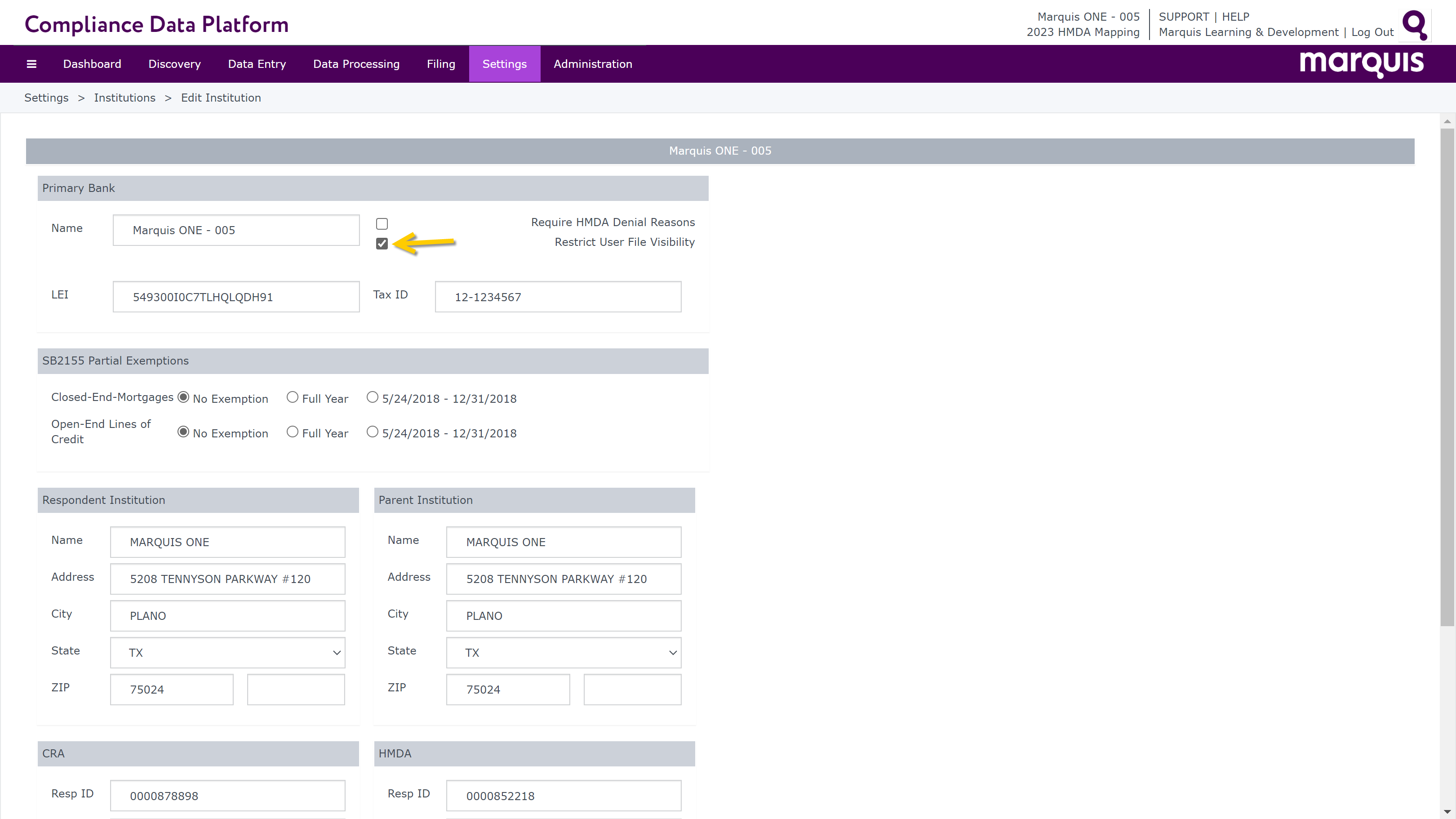Click the HMDA Resp ID field
1456x819 pixels.
click(x=564, y=796)
